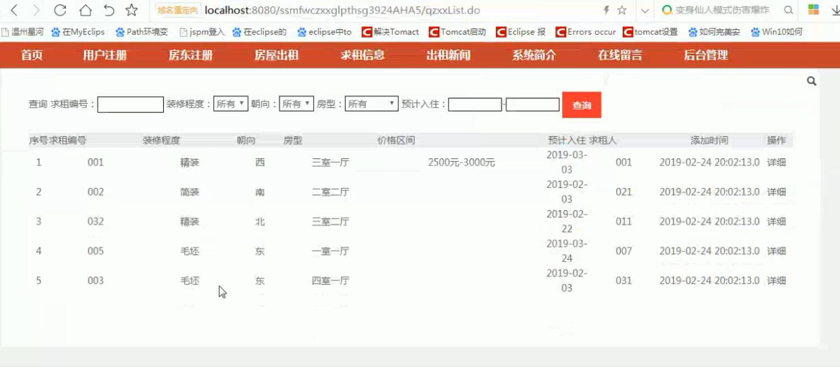Open 房屋出租 in navigation menu
Viewport: 840px width, 367px height.
[276, 55]
